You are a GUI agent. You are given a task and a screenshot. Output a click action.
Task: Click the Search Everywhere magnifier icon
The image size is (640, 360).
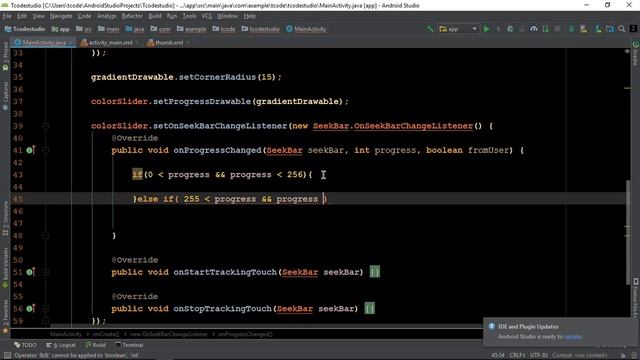point(622,29)
